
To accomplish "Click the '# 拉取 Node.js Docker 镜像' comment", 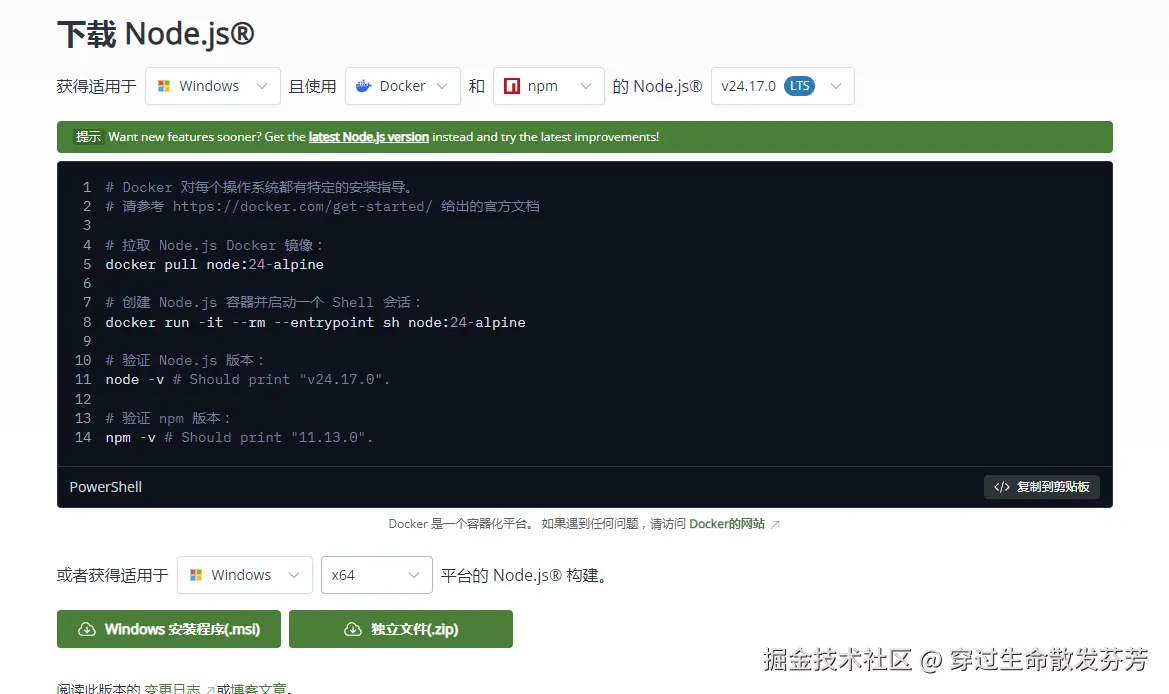I will coord(213,245).
